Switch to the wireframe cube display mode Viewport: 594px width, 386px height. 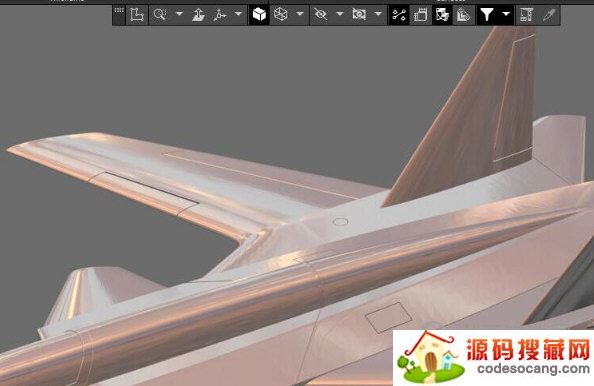pyautogui.click(x=281, y=15)
